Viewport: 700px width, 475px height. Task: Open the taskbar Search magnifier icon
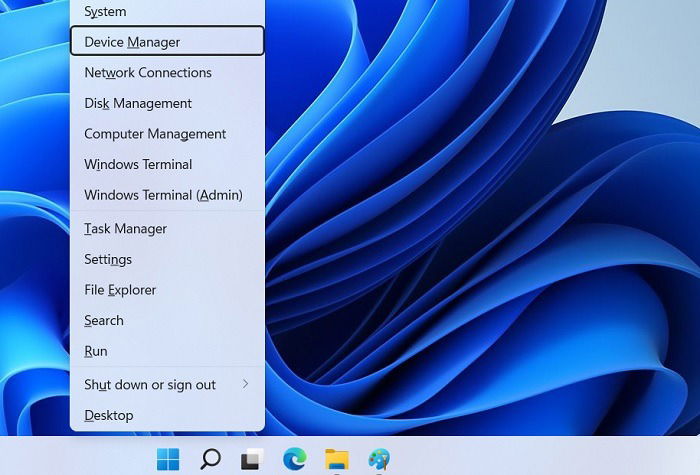point(210,459)
